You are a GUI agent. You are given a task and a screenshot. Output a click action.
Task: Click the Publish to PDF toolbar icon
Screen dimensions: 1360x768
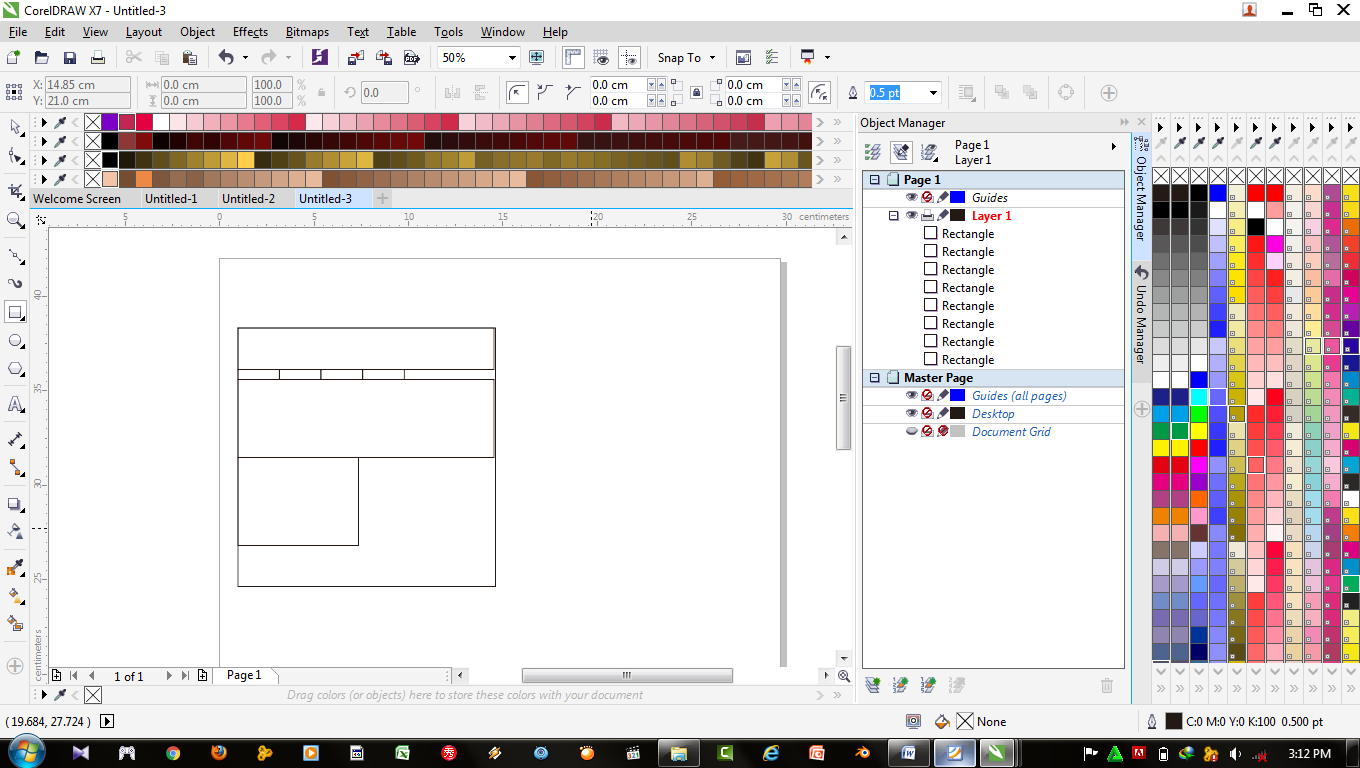412,57
